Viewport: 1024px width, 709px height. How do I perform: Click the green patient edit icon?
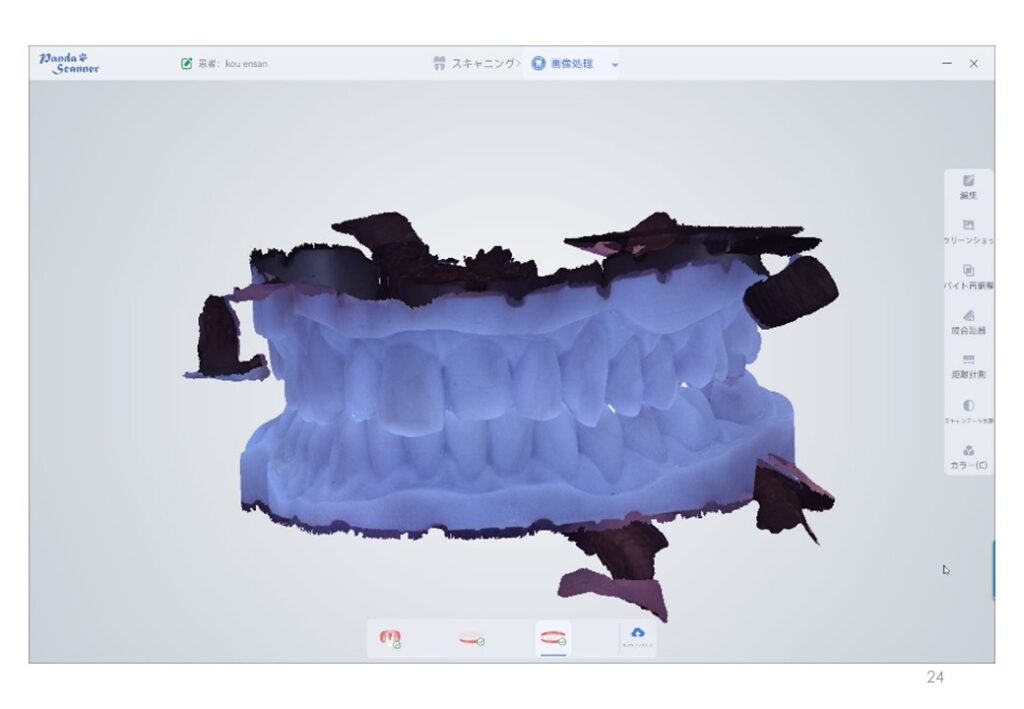point(186,64)
